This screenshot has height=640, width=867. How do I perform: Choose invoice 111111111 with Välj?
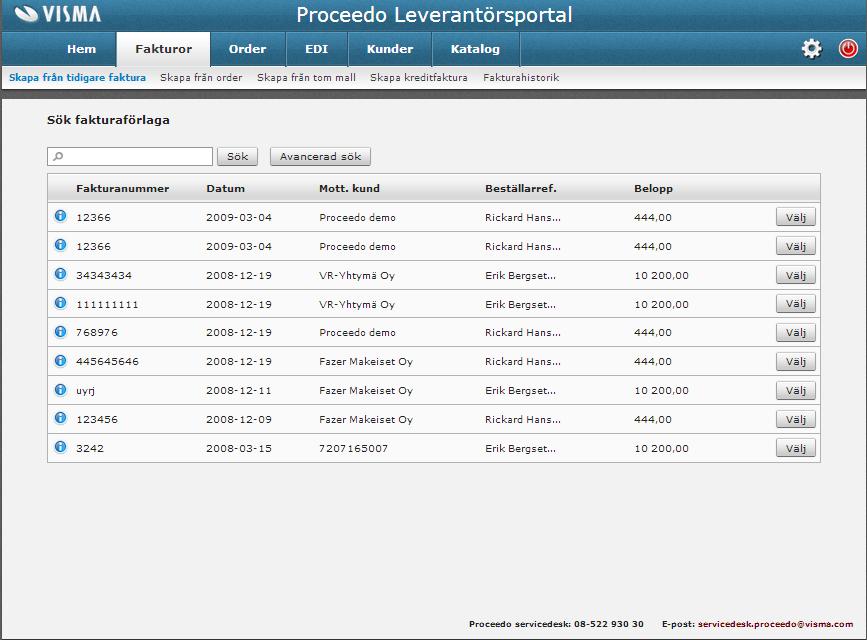(x=796, y=304)
